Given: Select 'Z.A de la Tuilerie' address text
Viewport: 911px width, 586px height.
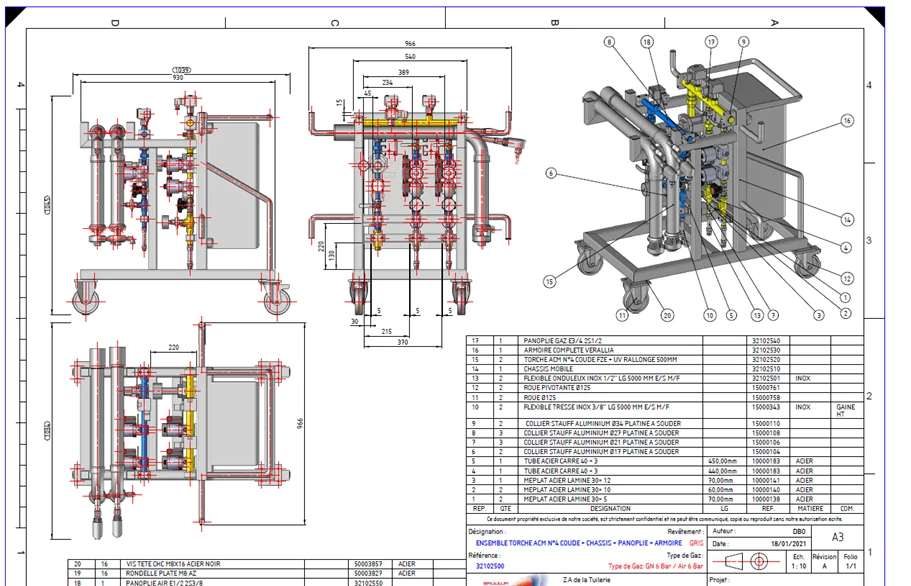Looking at the screenshot, I should click(x=586, y=579).
